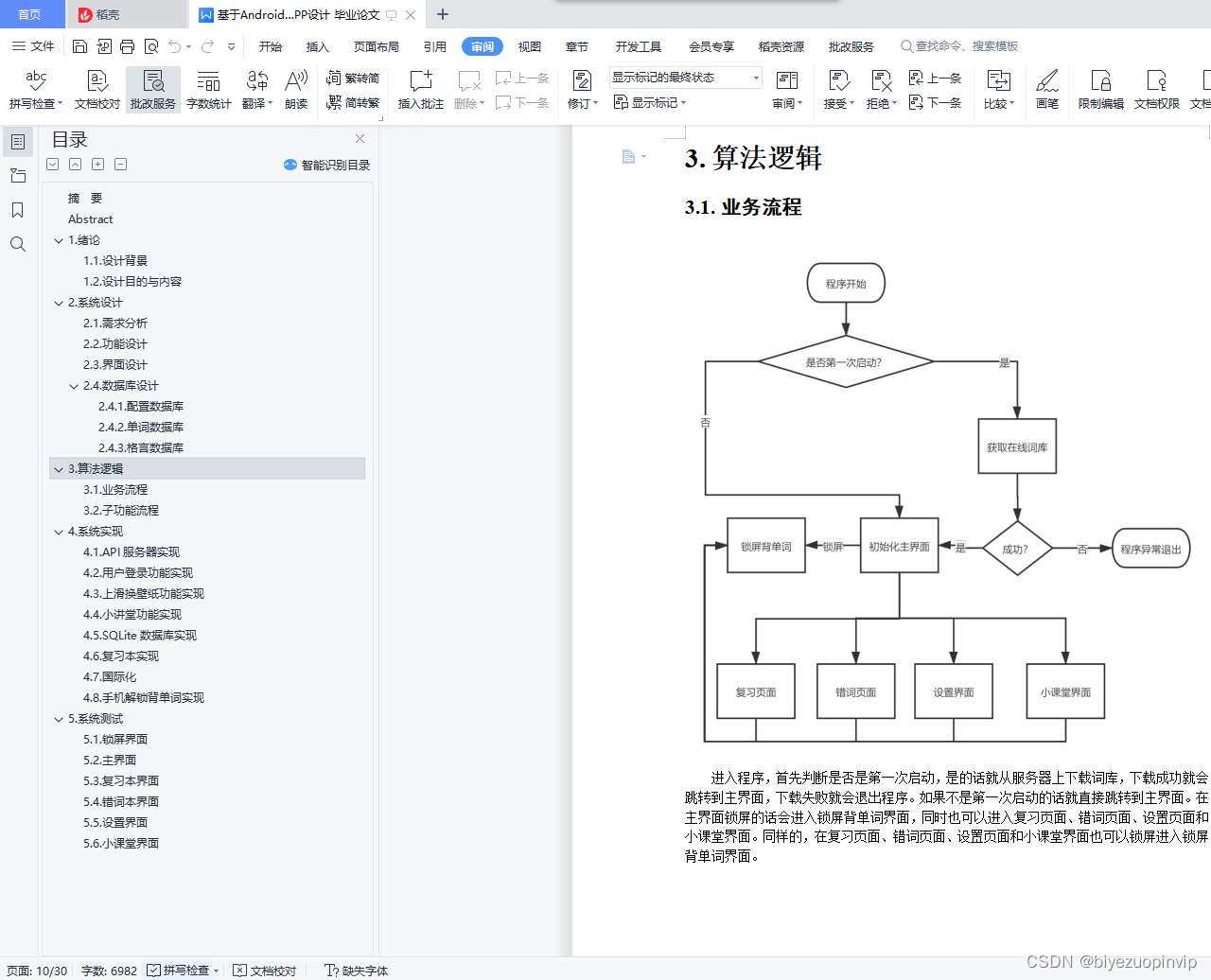1211x980 pixels.
Task: Collapse the 2.4.数据库设计 outline section
Action: tap(74, 385)
